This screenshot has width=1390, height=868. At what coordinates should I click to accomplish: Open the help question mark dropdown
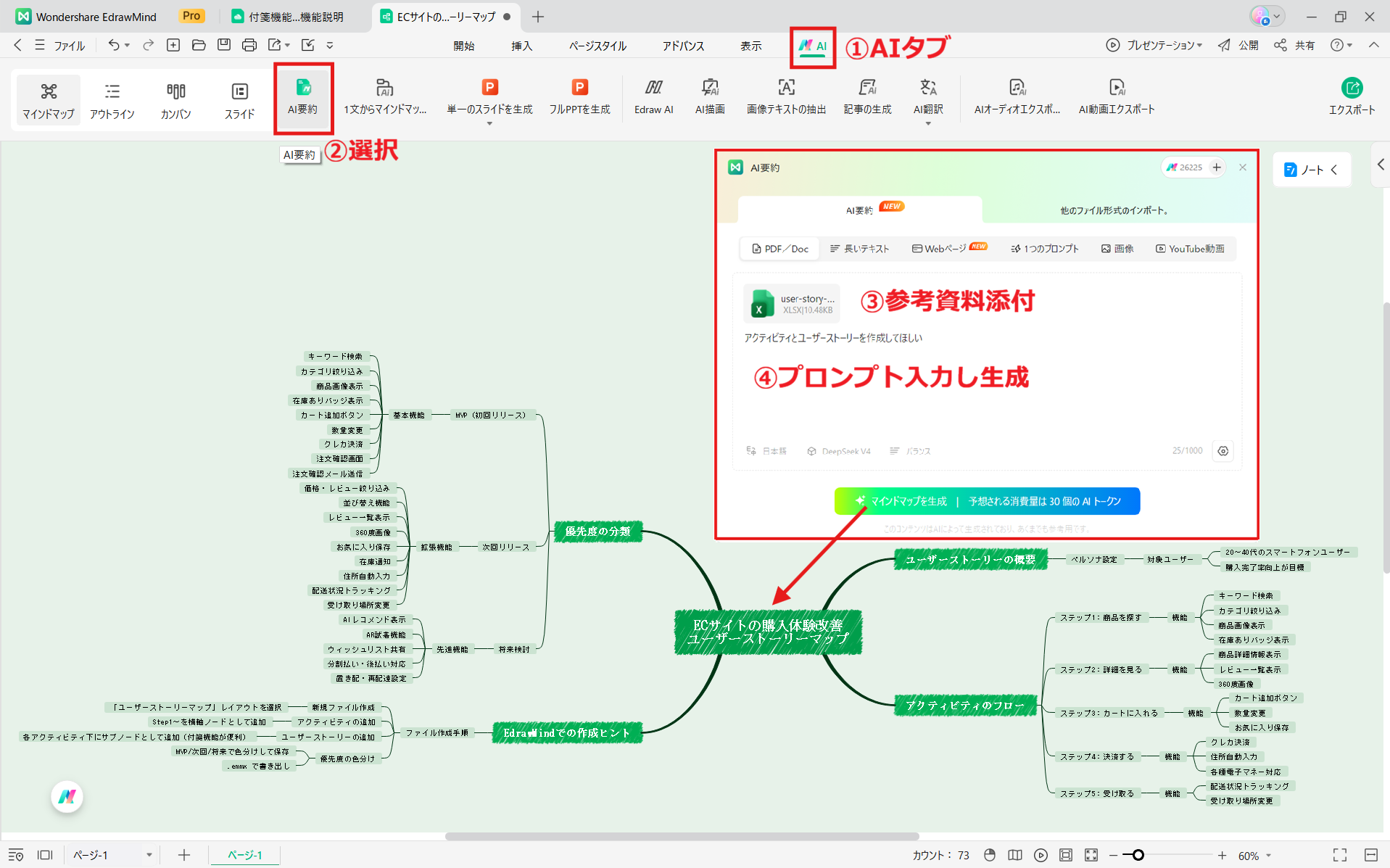pos(1341,45)
